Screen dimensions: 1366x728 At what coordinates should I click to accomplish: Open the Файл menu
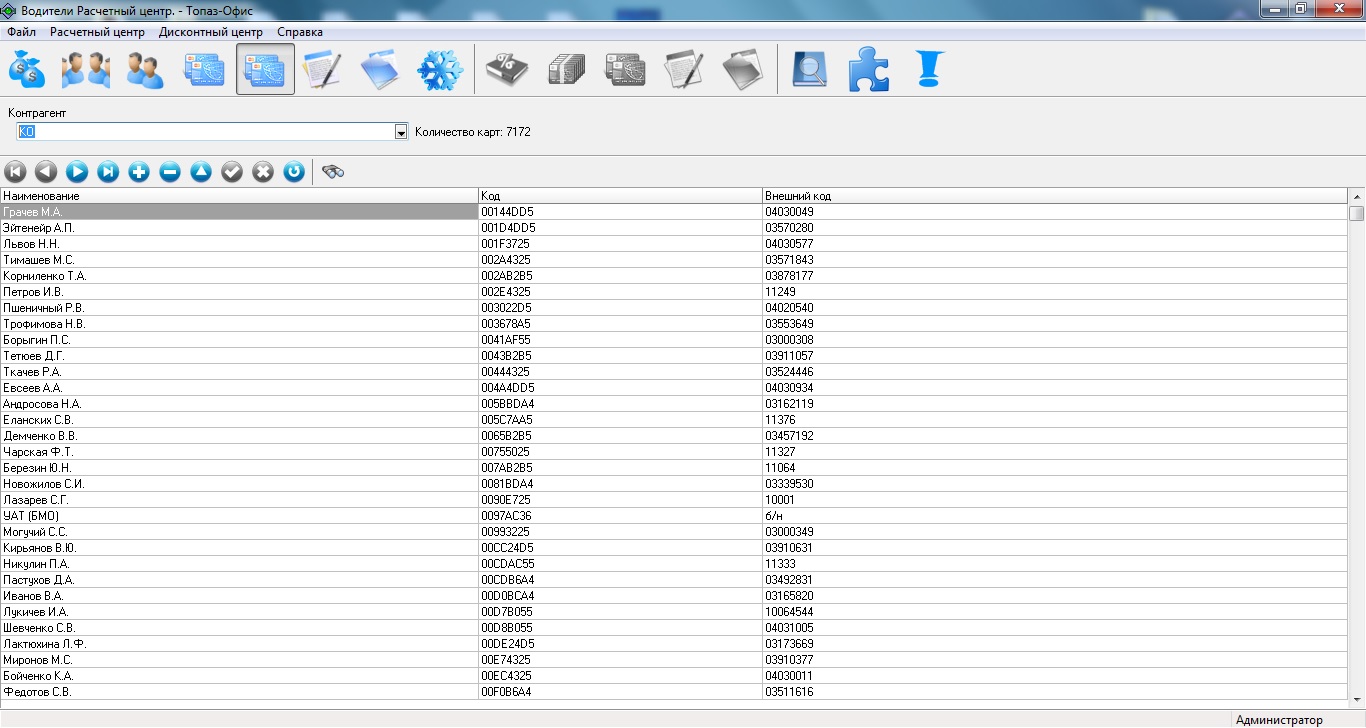(x=21, y=32)
